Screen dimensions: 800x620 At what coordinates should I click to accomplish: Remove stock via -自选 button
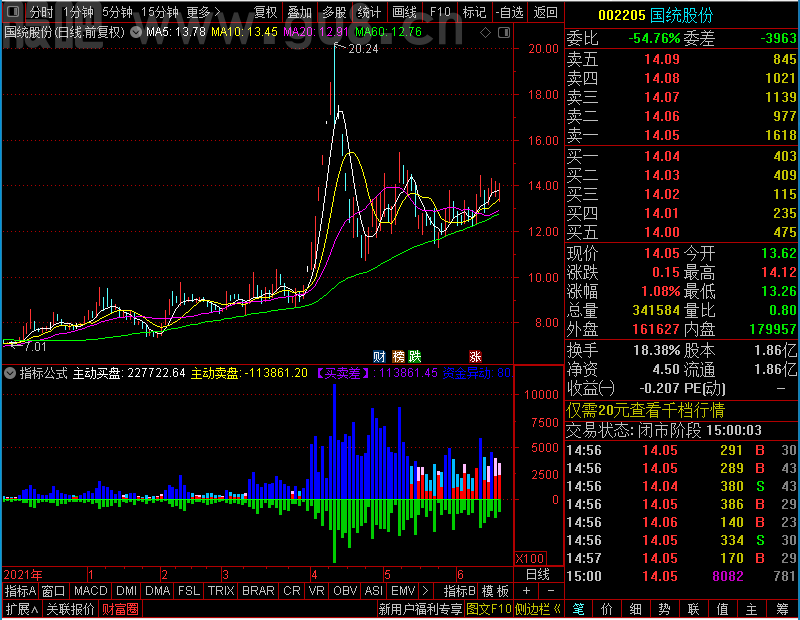(x=510, y=11)
